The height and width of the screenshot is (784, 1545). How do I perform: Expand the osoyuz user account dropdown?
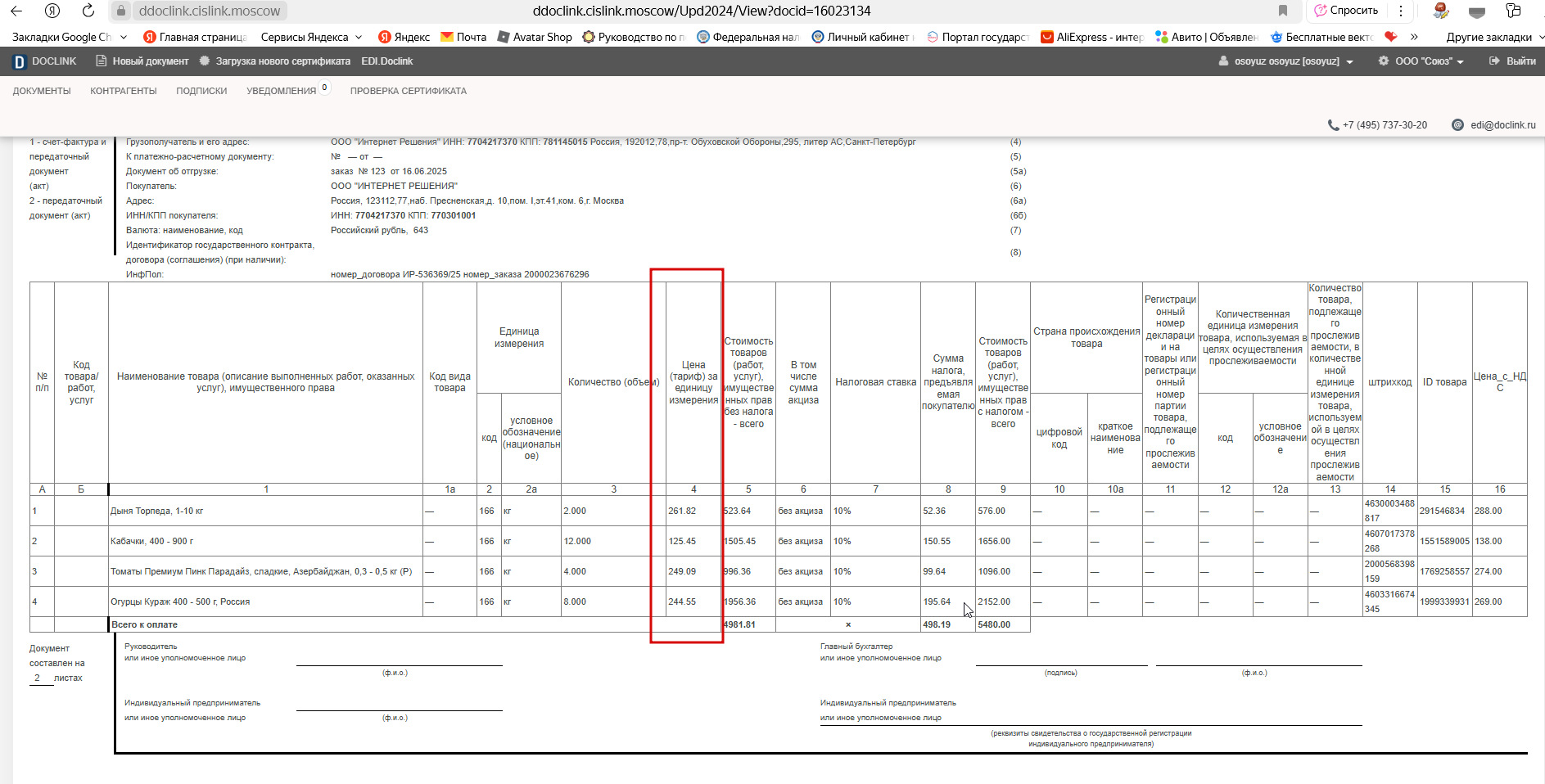pos(1285,61)
